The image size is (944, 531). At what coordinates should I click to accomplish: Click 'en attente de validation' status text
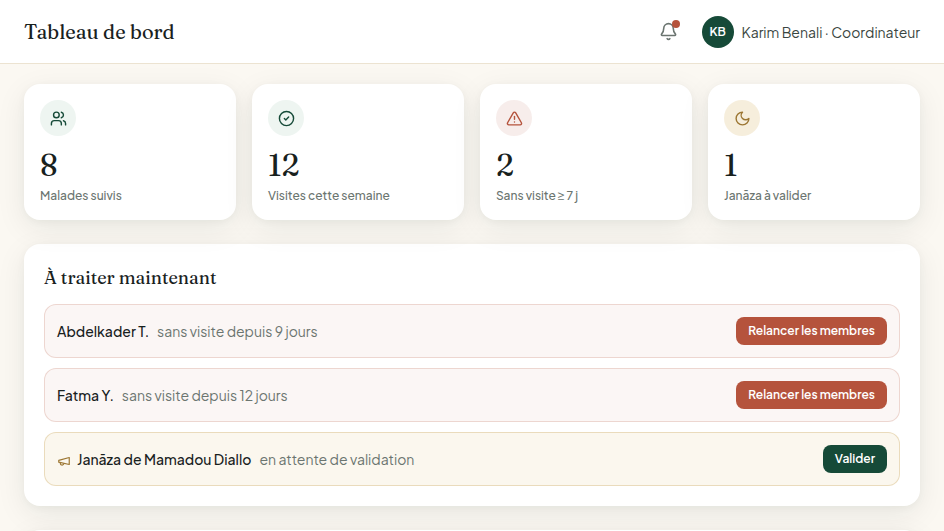click(337, 460)
